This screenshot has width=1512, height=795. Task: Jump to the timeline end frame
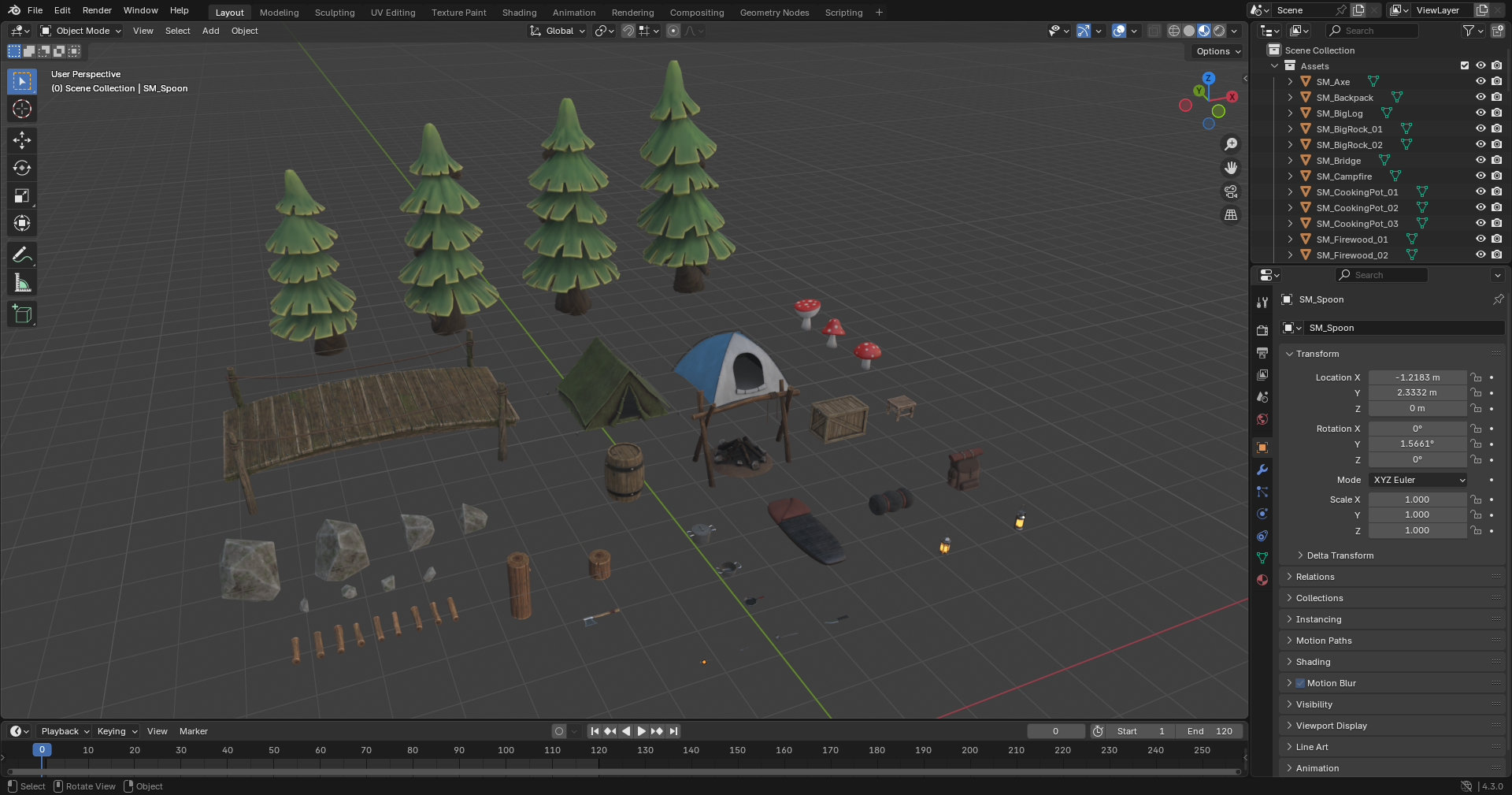click(x=673, y=731)
